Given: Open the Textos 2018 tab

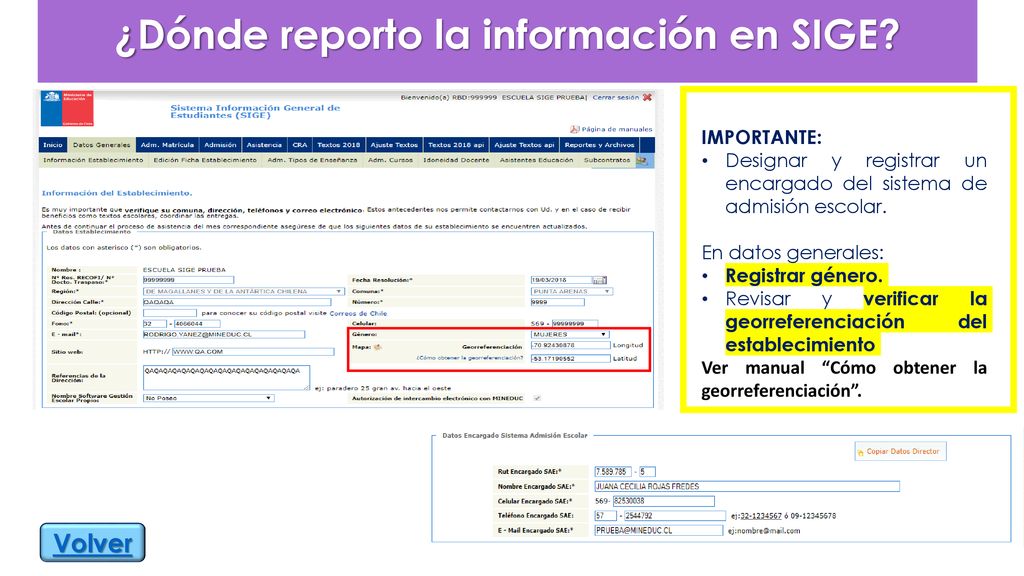Looking at the screenshot, I should point(338,145).
